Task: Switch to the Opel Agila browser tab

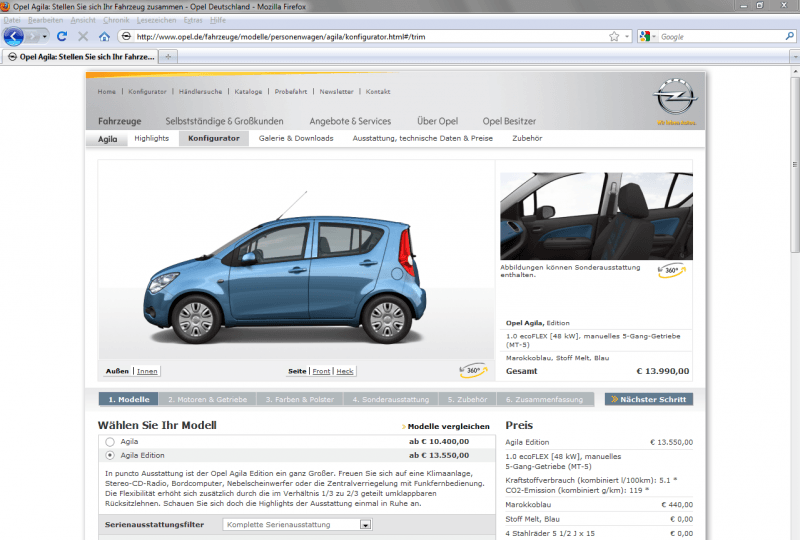Action: point(81,57)
